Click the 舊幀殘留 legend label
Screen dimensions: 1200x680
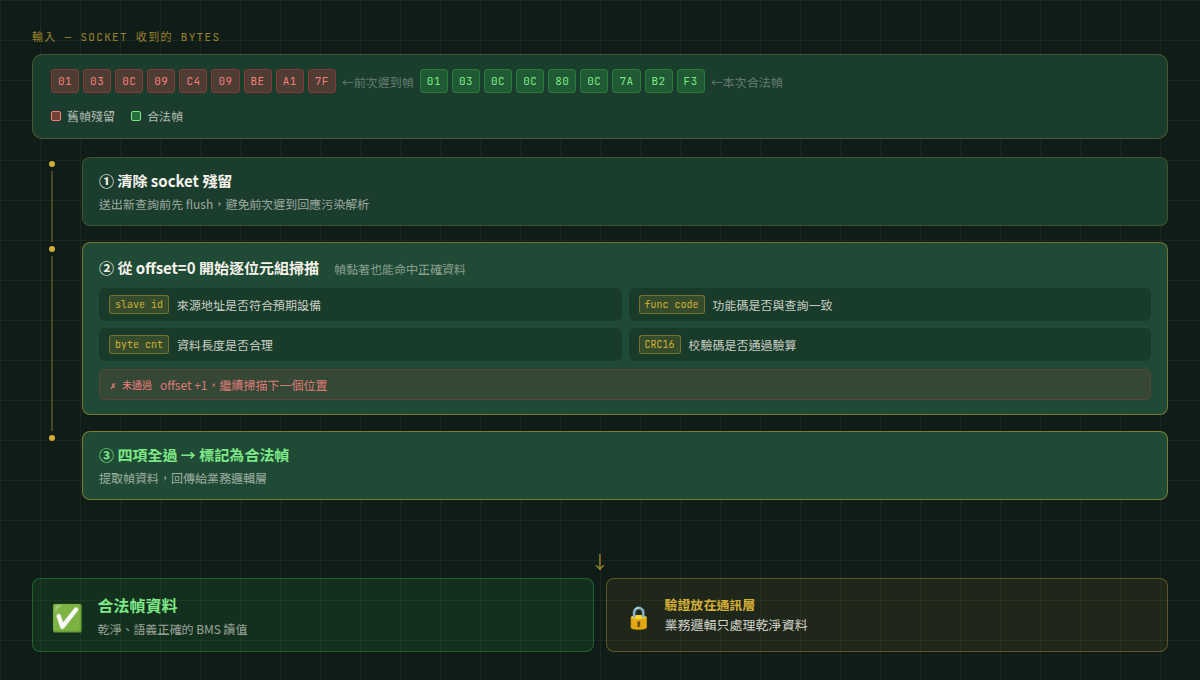(91, 116)
